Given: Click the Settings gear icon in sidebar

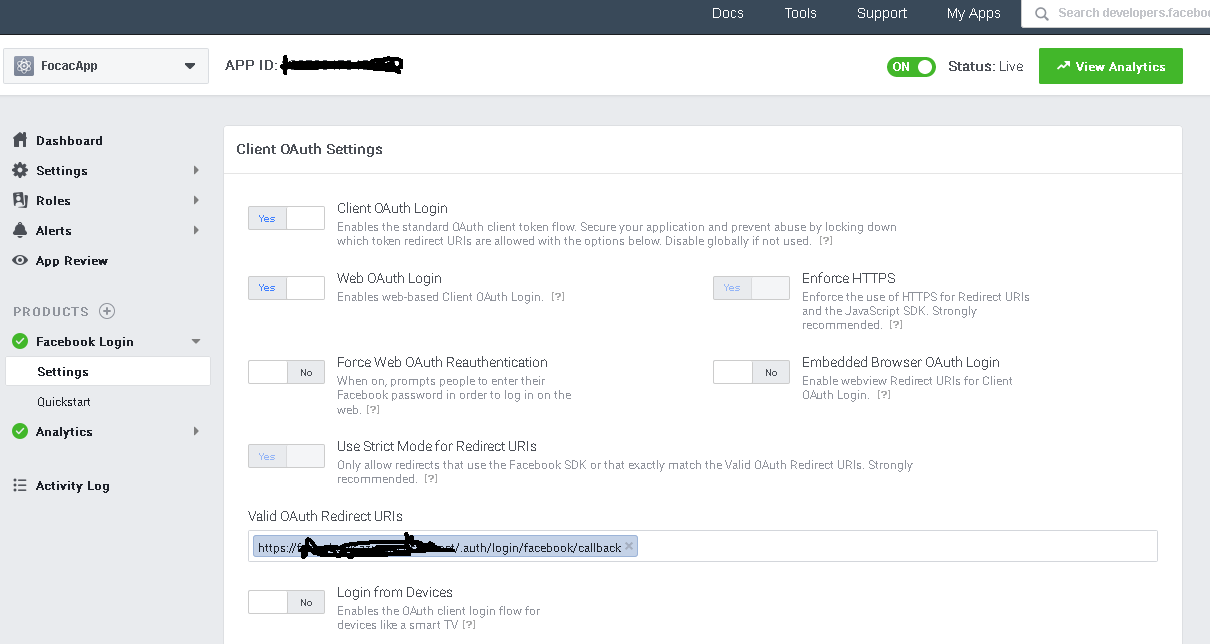Looking at the screenshot, I should (19, 170).
